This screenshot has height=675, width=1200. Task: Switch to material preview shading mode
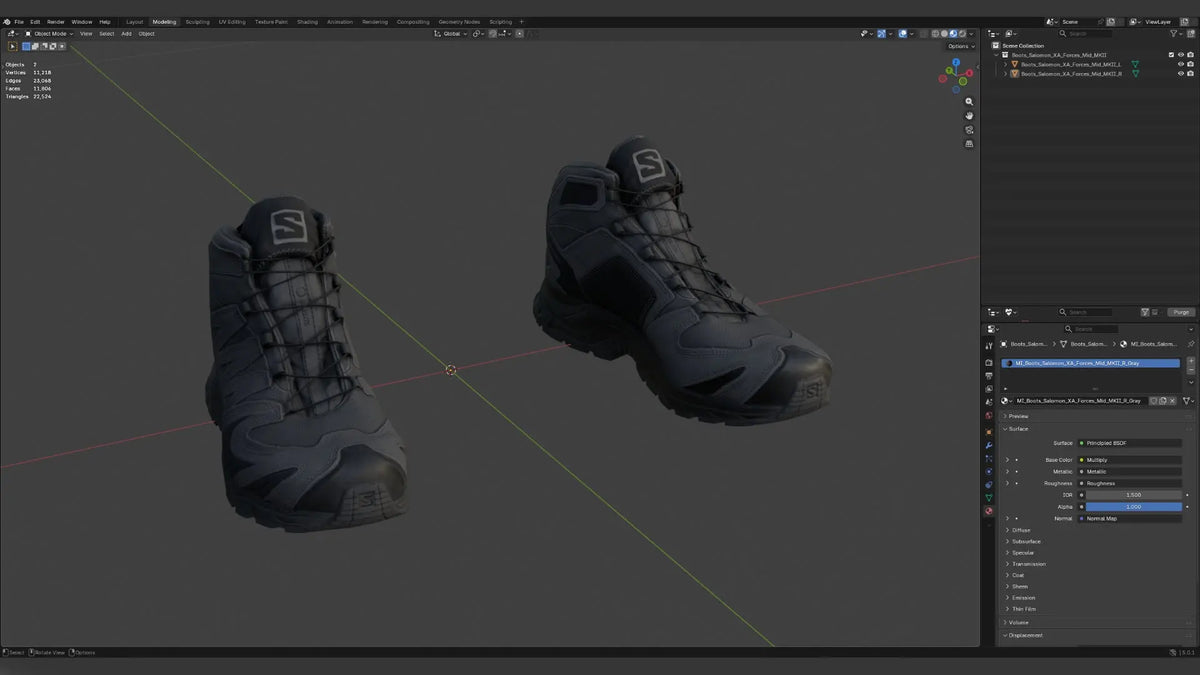point(953,33)
